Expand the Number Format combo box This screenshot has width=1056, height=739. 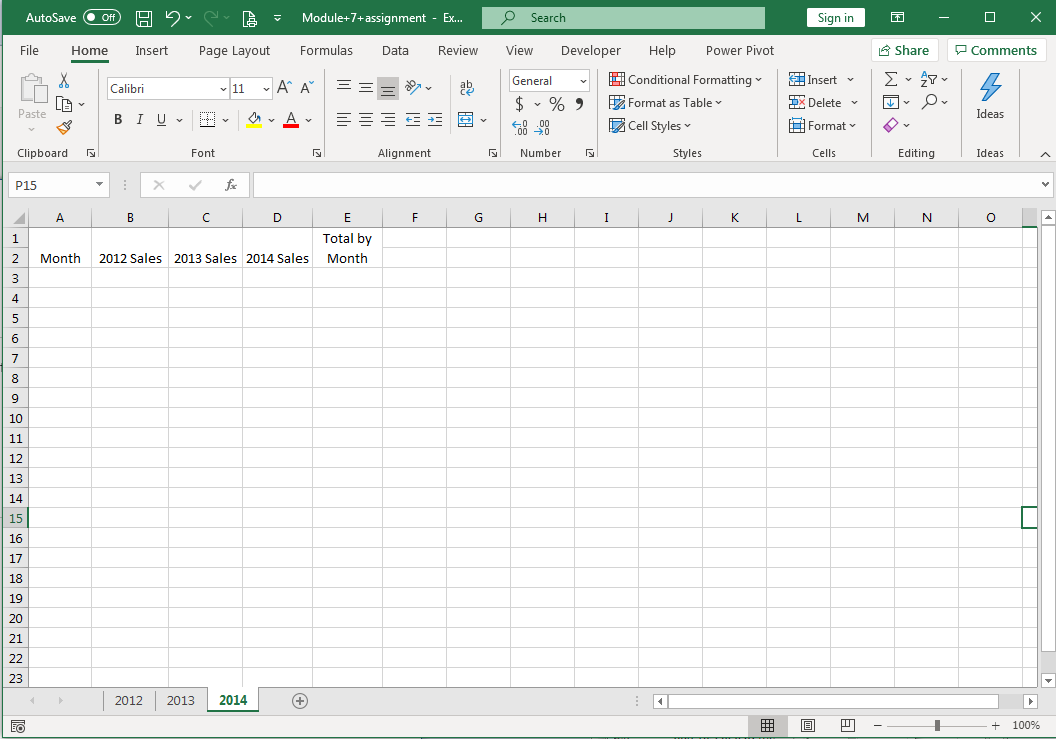tap(583, 80)
